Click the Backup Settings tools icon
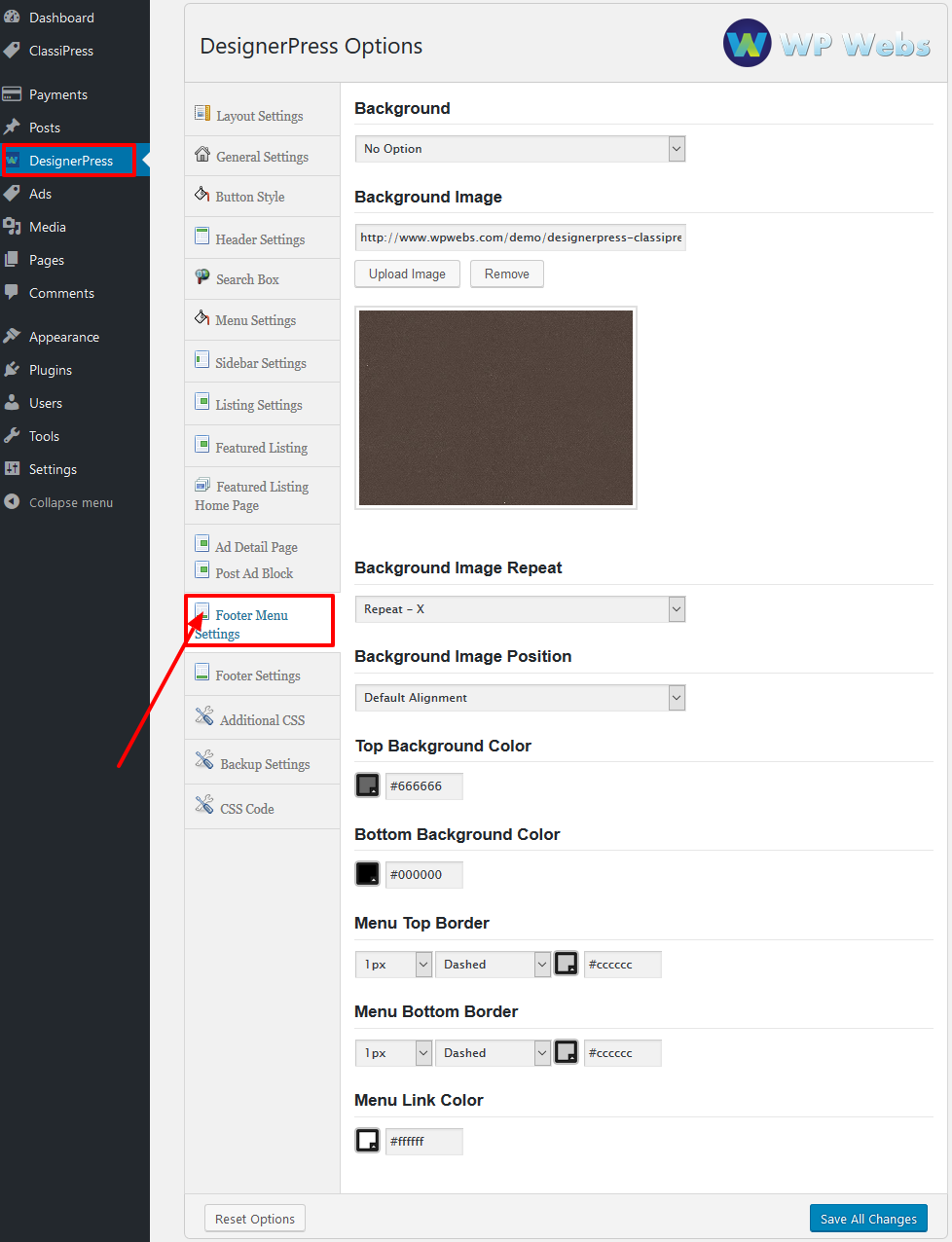 click(204, 760)
